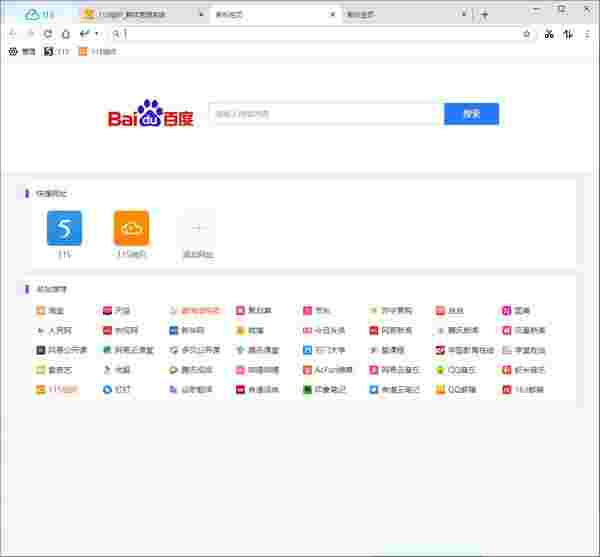This screenshot has height=557, width=600.
Task: Open a new tab with the plus button
Action: point(484,15)
